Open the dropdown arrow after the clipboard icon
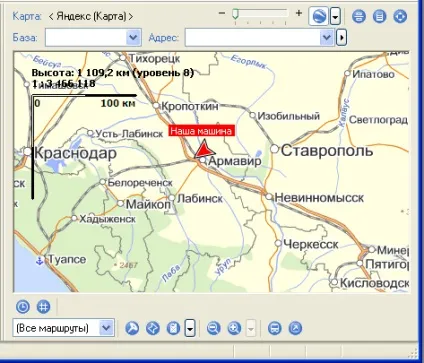The height and width of the screenshot is (363, 424). tap(190, 328)
